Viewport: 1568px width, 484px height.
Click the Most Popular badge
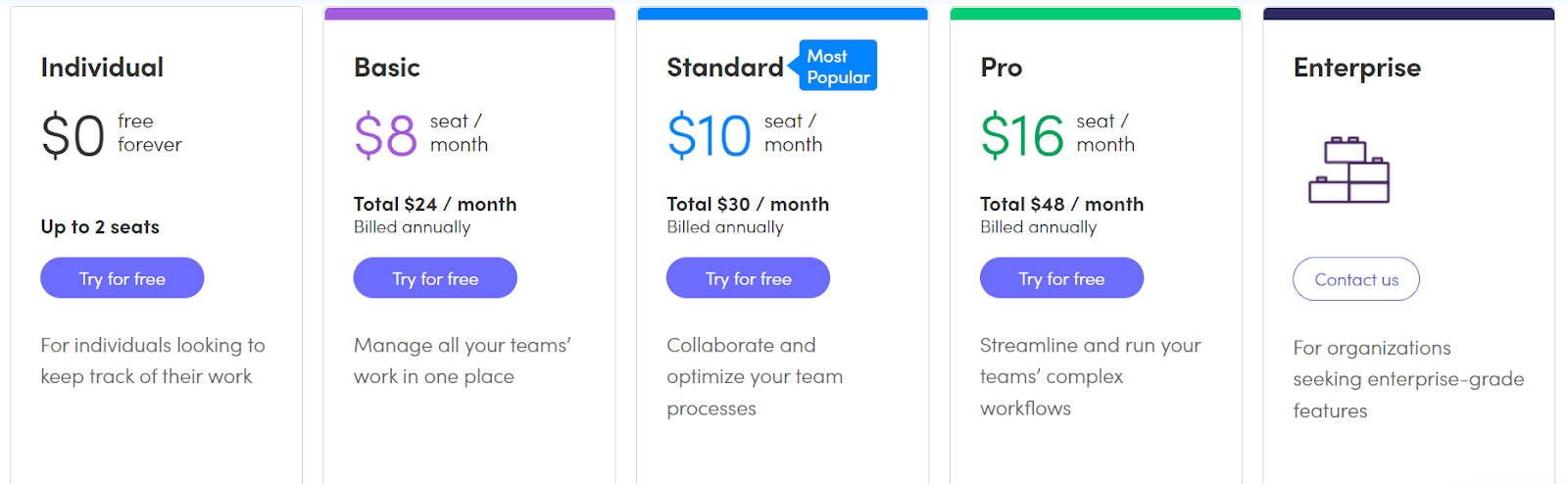pos(837,67)
